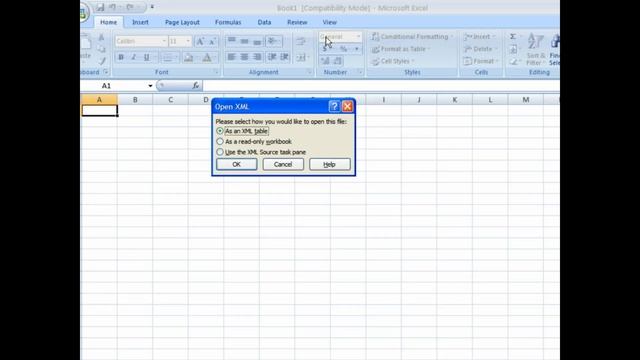
Task: Click the Redo icon in the Quick Access Toolbar
Action: 130,7
